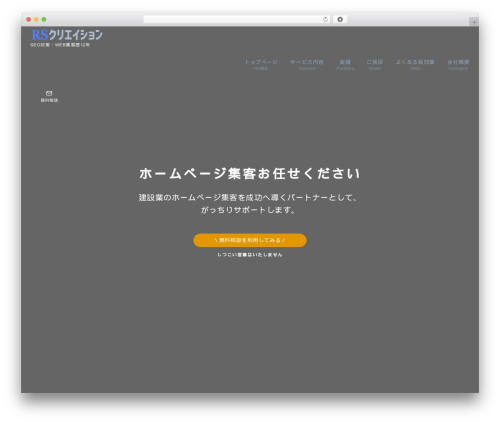This screenshot has width=500, height=423.
Task: Click the round button next to address bar
Action: (340, 19)
